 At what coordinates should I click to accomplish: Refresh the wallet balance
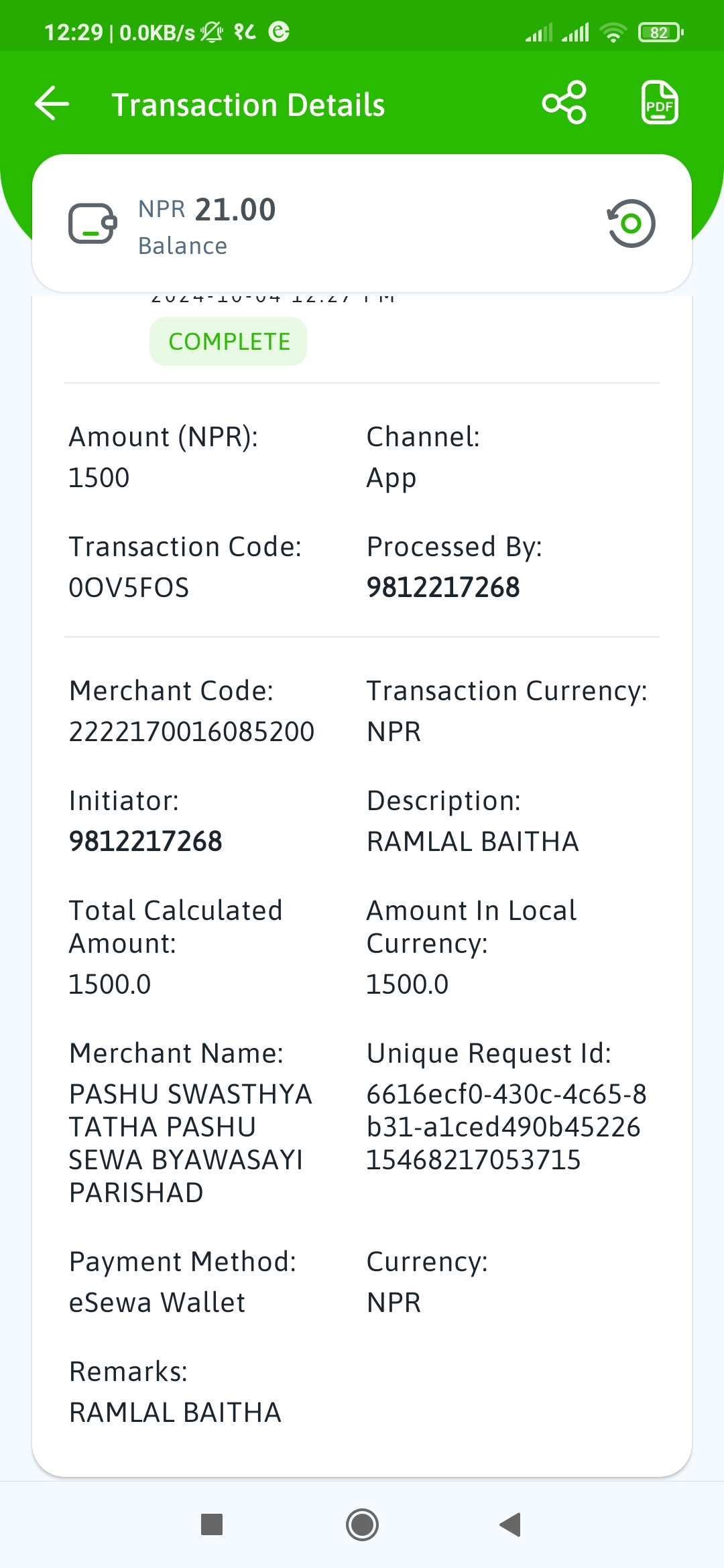click(x=631, y=223)
